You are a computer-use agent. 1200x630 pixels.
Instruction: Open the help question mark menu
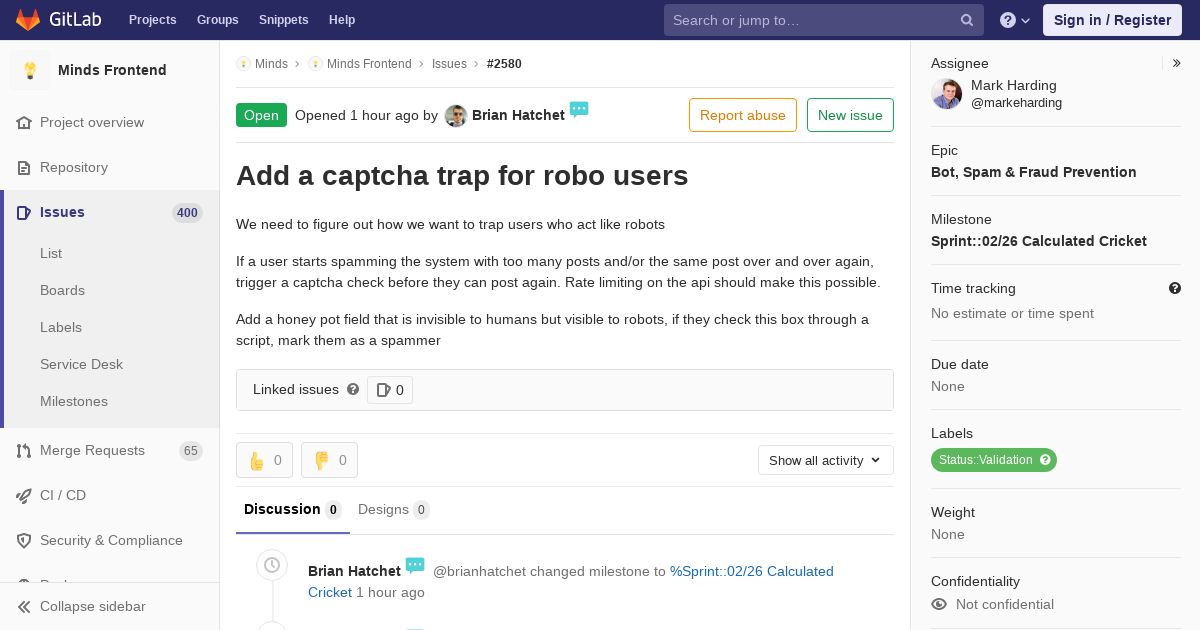point(1015,20)
